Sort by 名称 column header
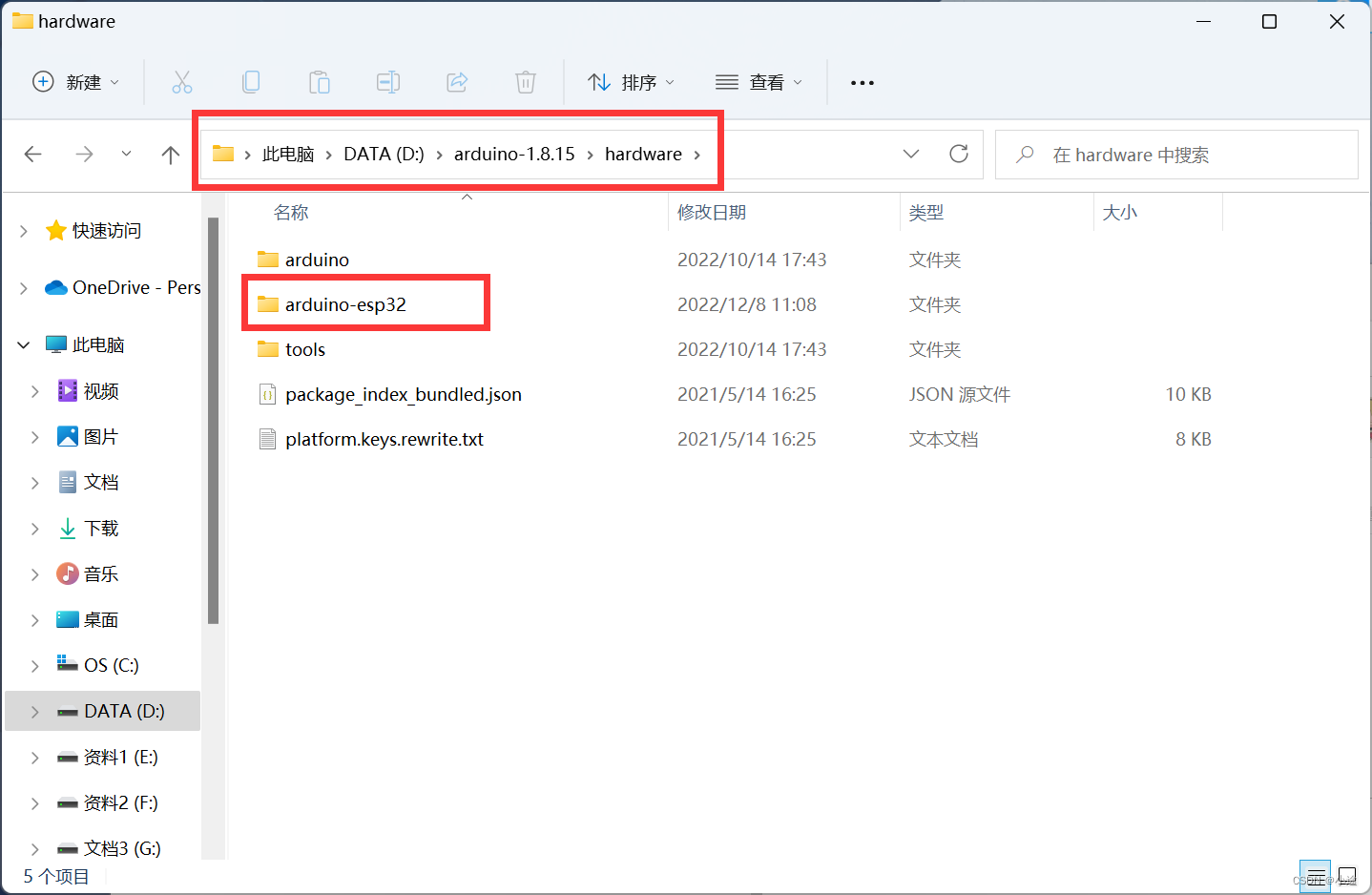The image size is (1372, 895). [291, 212]
